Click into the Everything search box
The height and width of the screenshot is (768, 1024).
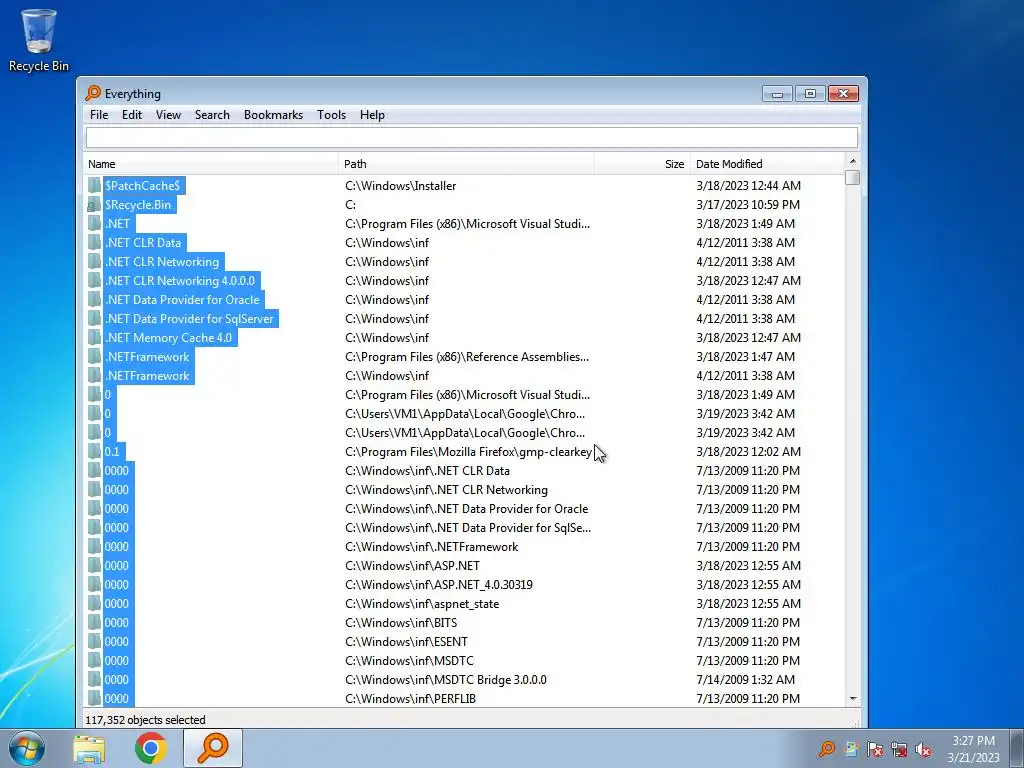click(x=472, y=138)
